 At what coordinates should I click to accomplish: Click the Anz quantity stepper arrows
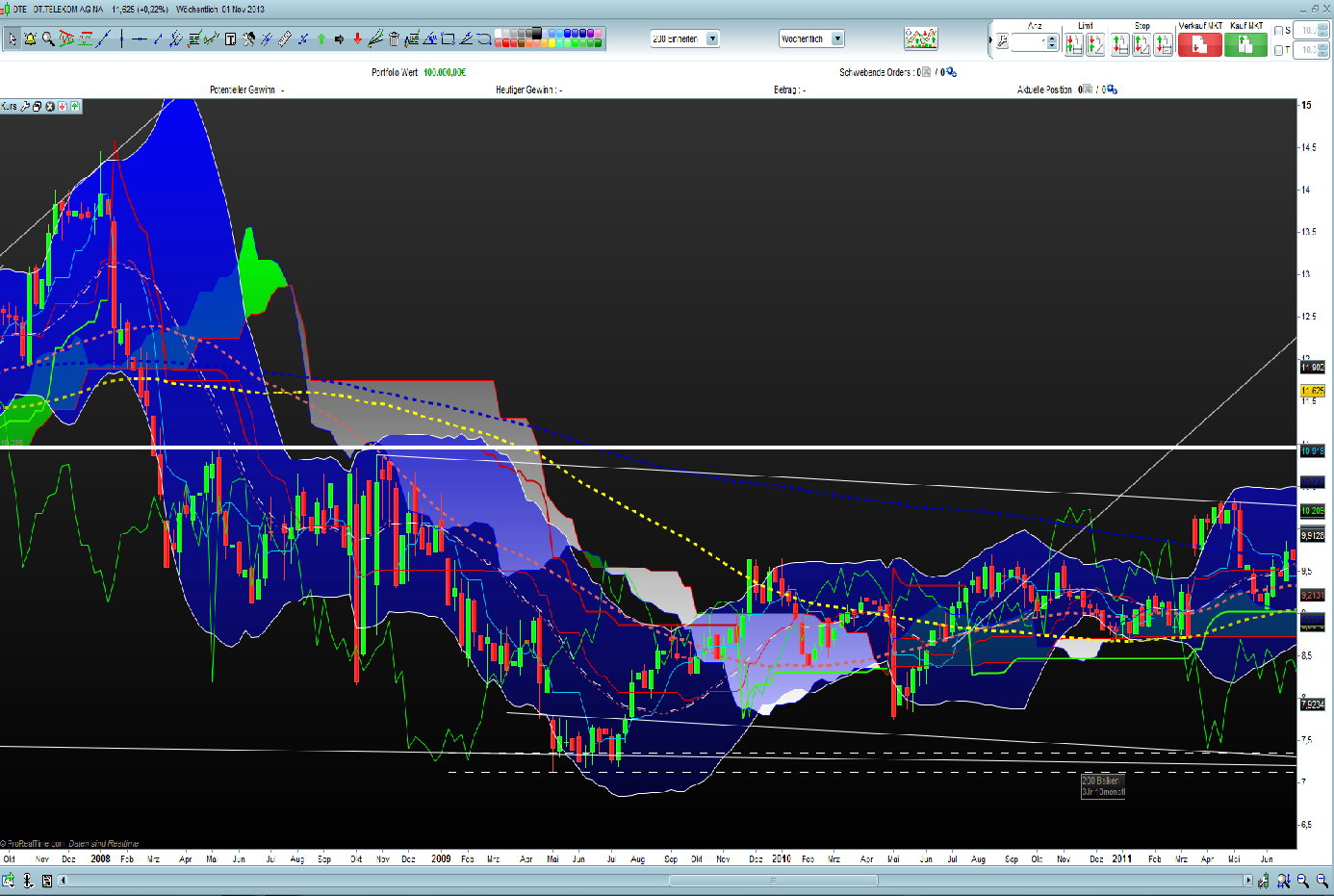pos(1052,42)
